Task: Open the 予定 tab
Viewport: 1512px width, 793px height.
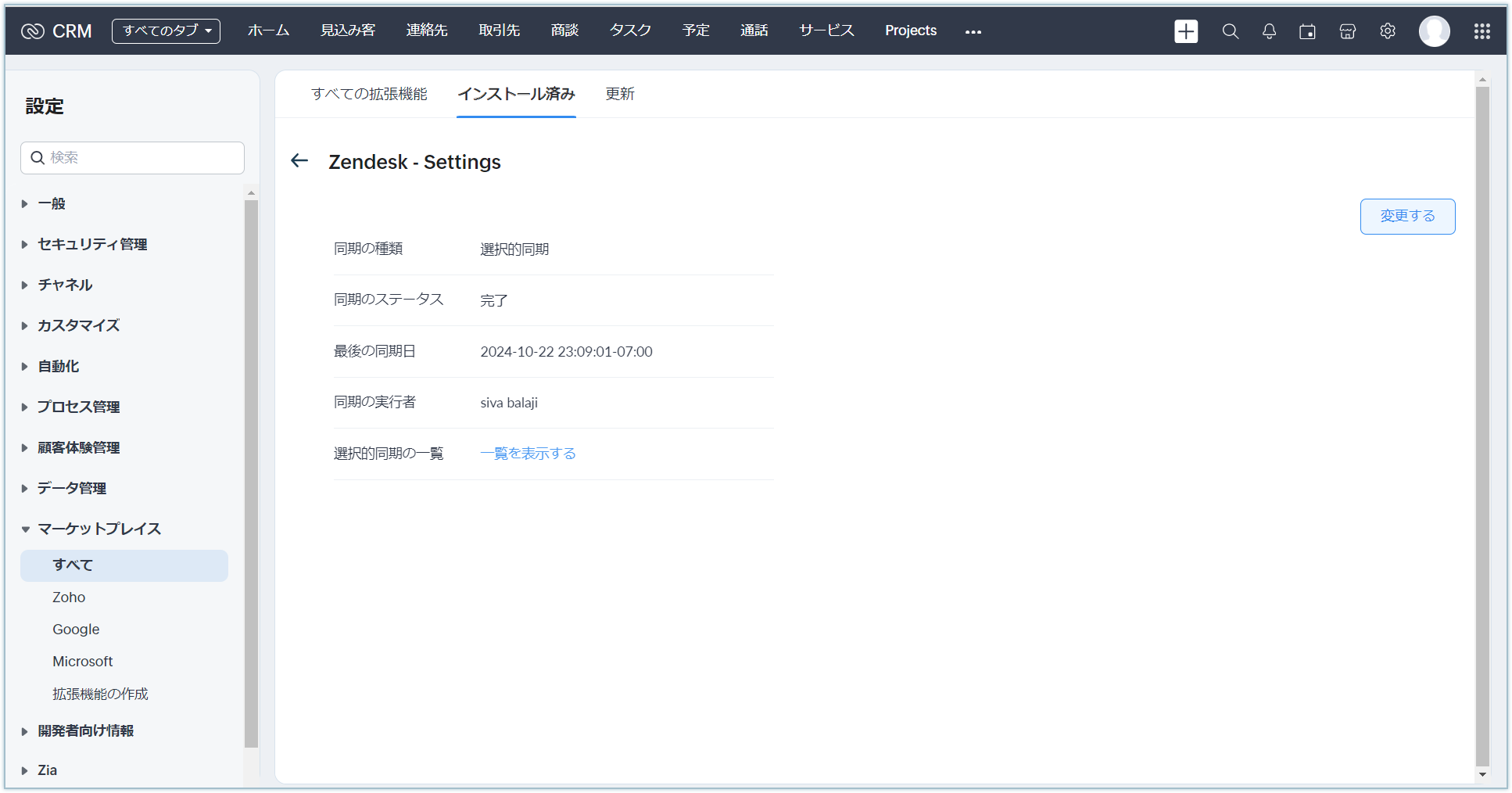Action: [x=696, y=30]
